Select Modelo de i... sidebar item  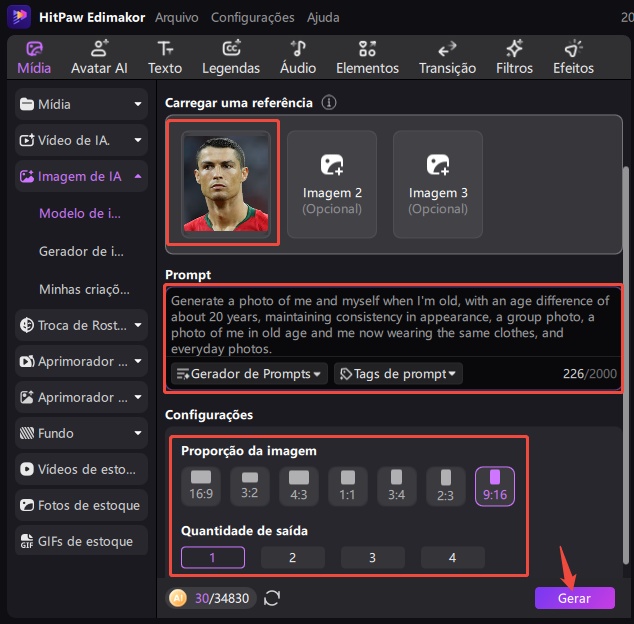[80, 213]
